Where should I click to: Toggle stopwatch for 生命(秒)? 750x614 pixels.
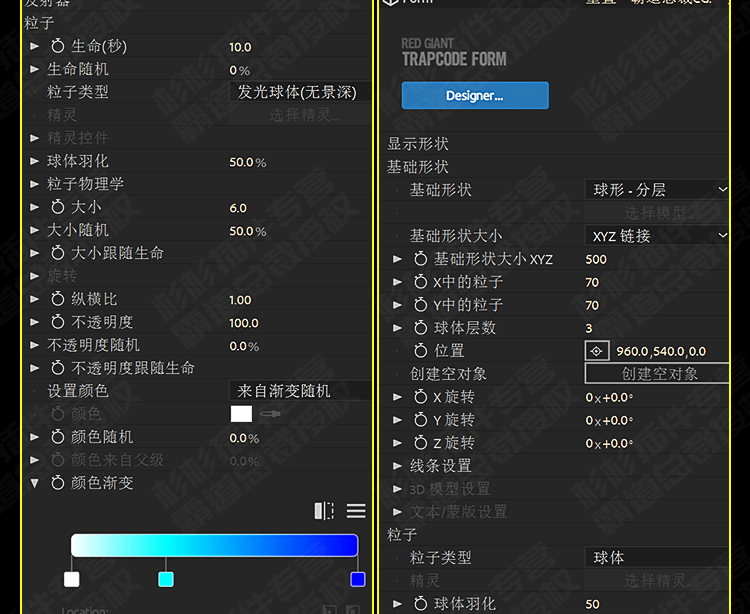(x=58, y=46)
